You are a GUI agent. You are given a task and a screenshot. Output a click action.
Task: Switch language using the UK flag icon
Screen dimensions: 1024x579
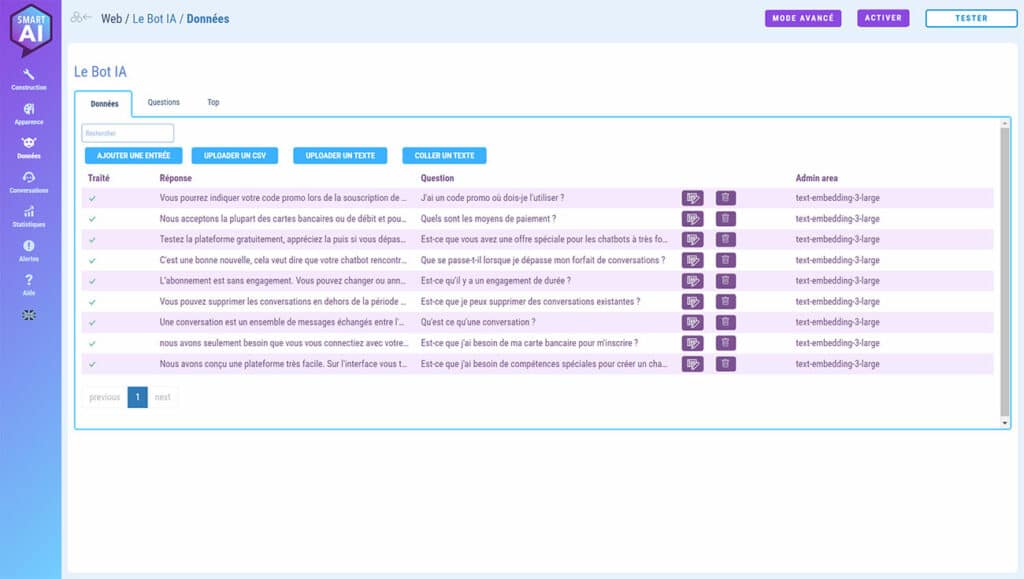pyautogui.click(x=29, y=315)
